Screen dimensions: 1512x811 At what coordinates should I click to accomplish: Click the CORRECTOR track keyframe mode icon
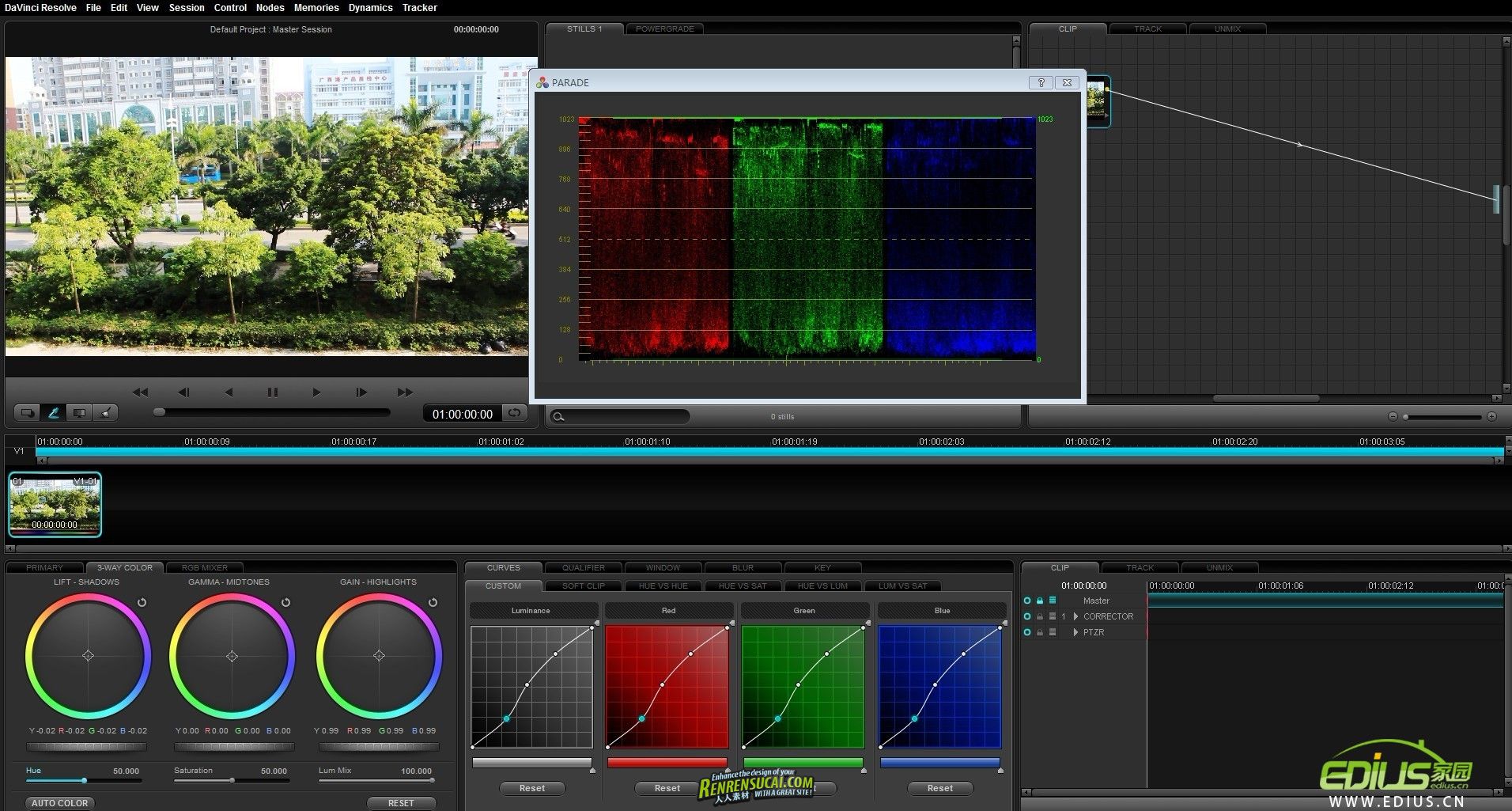[1053, 616]
